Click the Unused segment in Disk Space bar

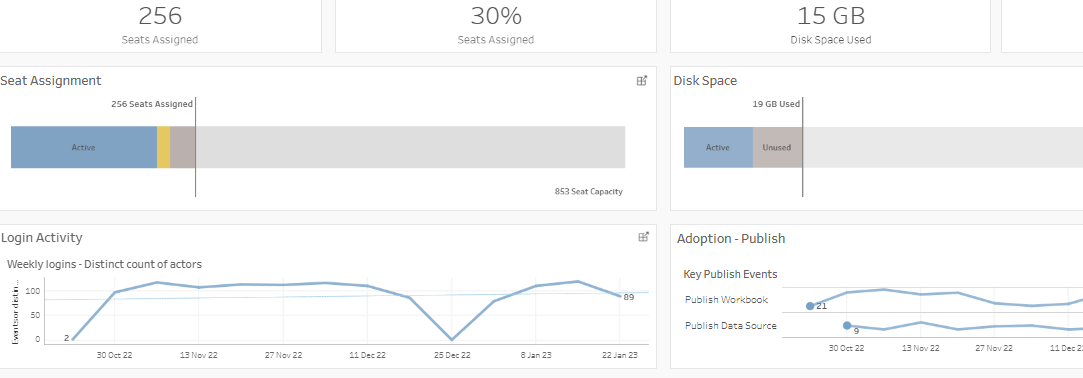coord(777,147)
